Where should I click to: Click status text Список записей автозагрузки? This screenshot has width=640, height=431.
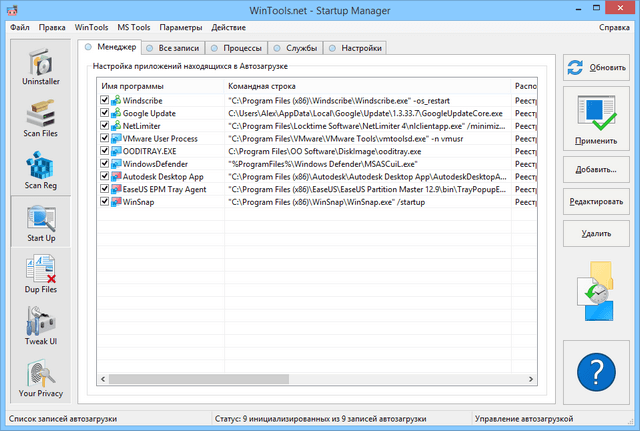click(63, 419)
